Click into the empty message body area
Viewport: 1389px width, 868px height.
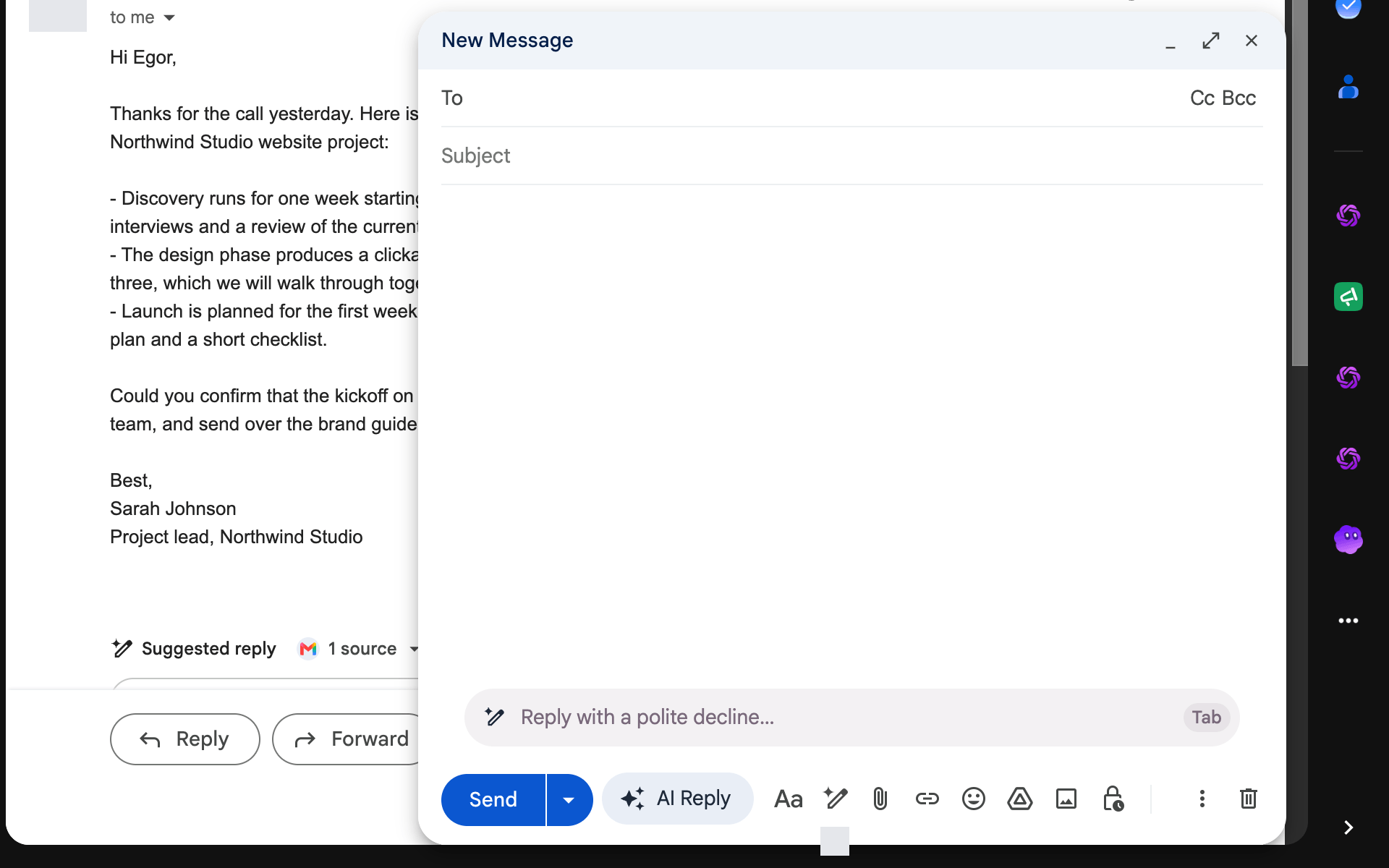[x=852, y=434]
